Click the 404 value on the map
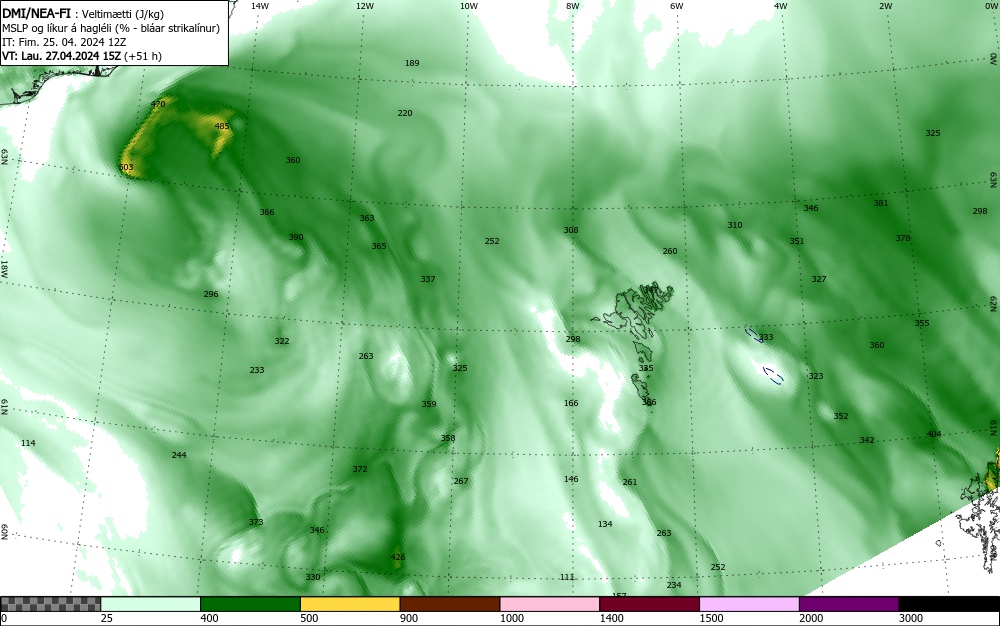This screenshot has width=1000, height=626. point(934,434)
